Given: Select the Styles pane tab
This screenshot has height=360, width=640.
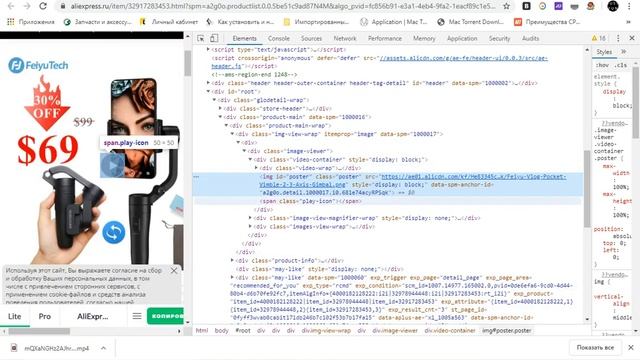Looking at the screenshot, I should (x=604, y=52).
